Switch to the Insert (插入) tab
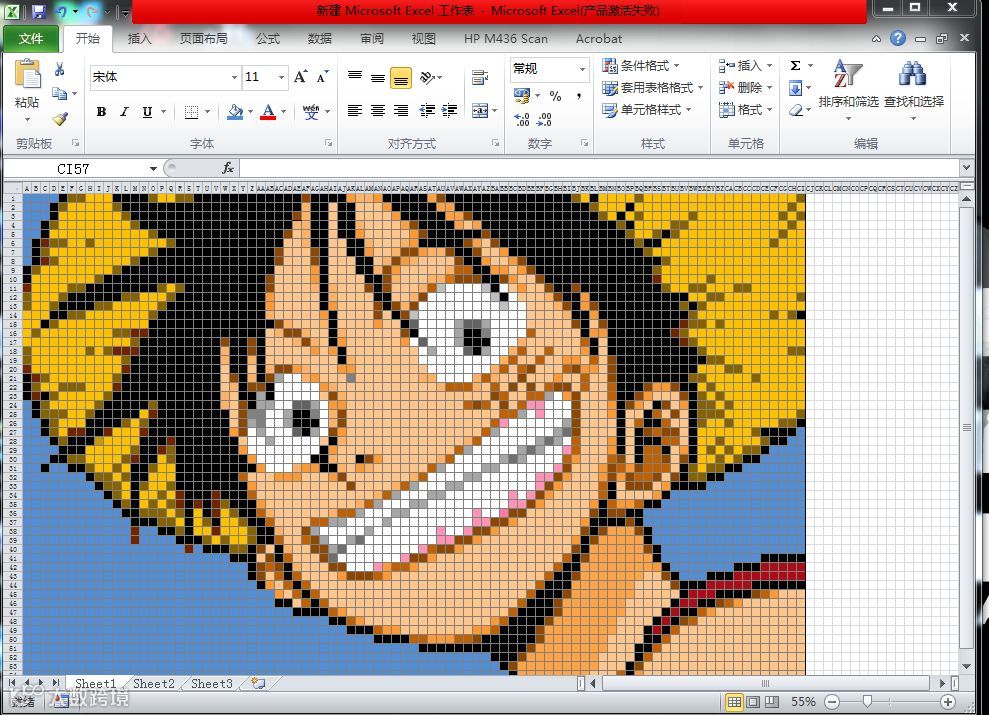 point(139,39)
